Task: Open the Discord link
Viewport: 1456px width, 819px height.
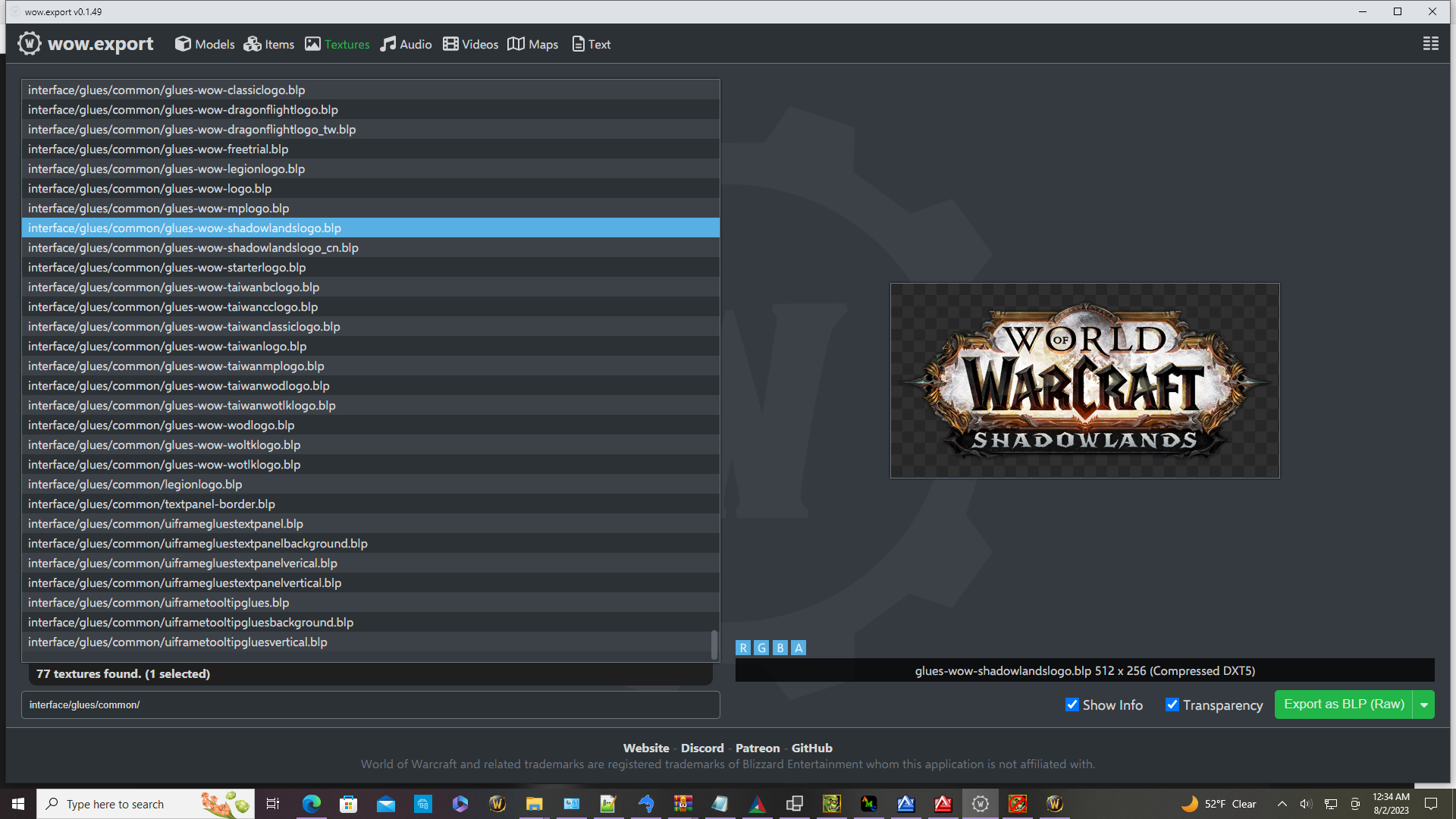Action: 702,748
